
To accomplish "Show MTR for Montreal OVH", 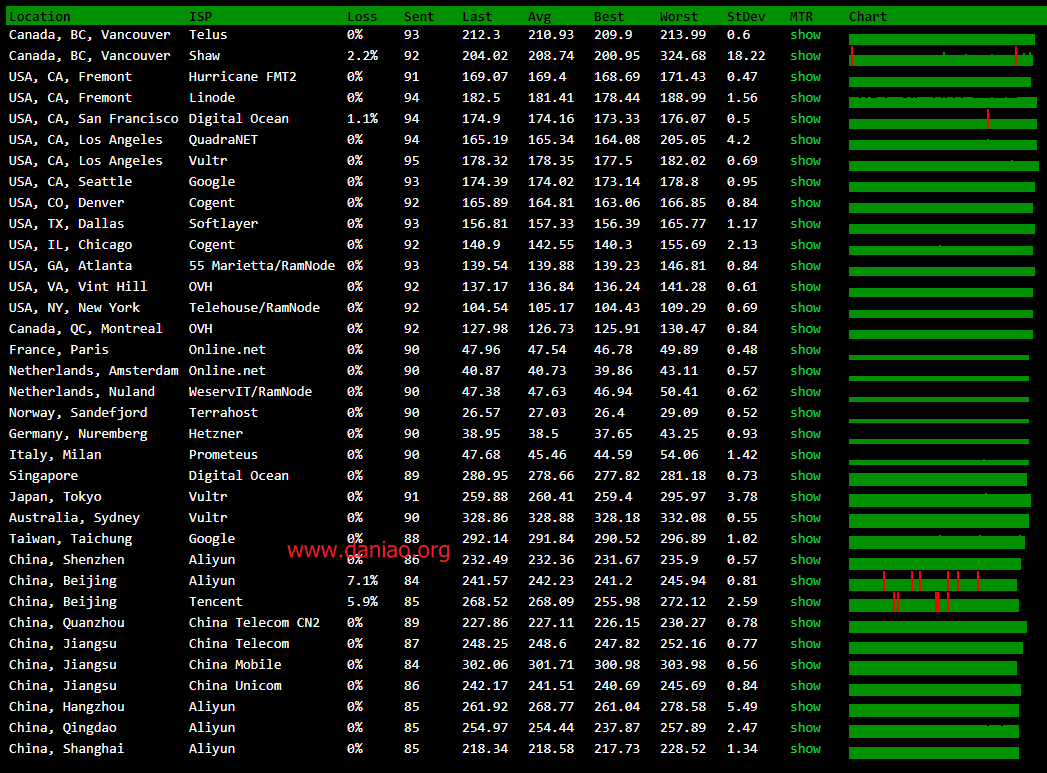I will pyautogui.click(x=805, y=328).
